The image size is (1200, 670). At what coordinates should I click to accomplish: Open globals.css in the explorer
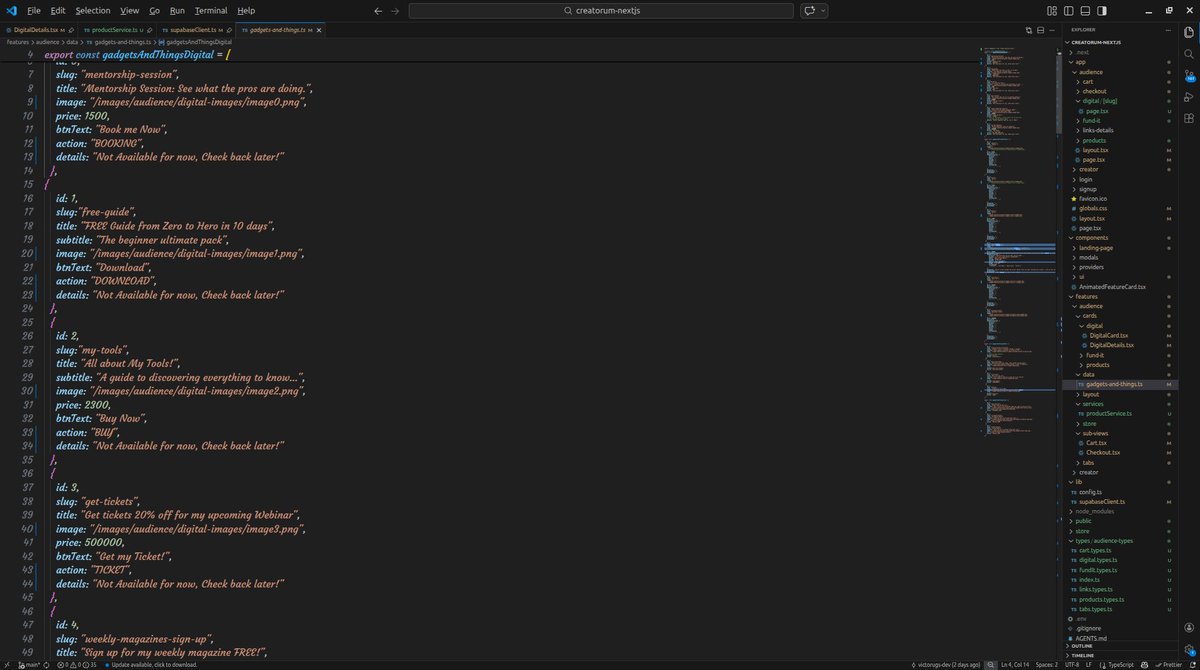pyautogui.click(x=1092, y=208)
